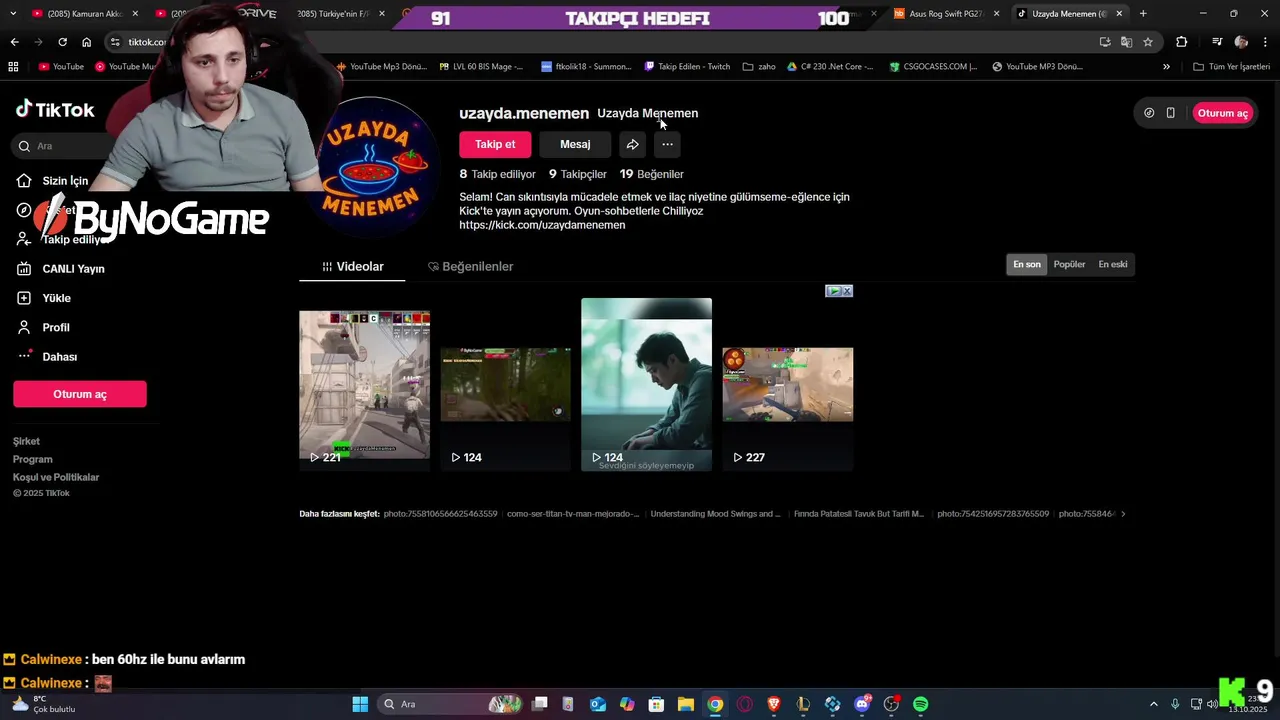Open the video thumbnail with 221 views
The height and width of the screenshot is (720, 1280).
click(x=365, y=384)
